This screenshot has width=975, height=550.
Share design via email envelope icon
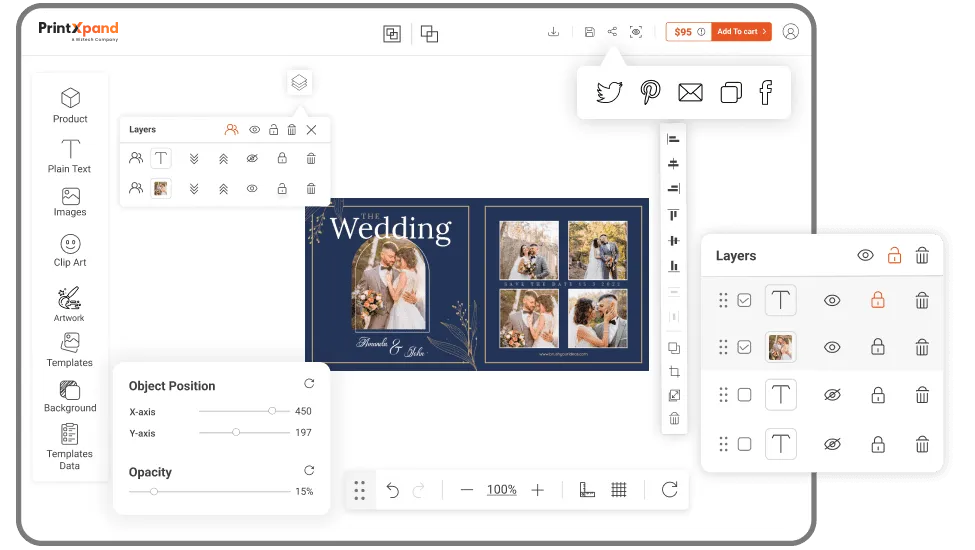tap(690, 93)
